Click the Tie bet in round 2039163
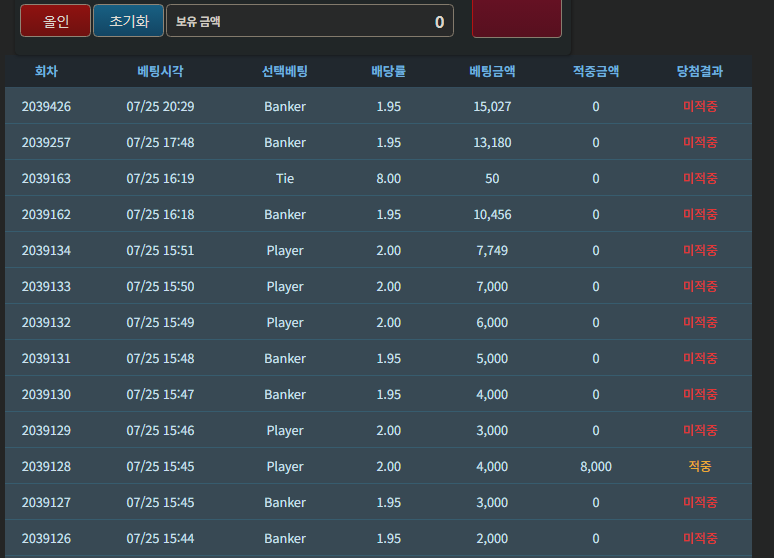This screenshot has width=774, height=558. pyautogui.click(x=285, y=178)
